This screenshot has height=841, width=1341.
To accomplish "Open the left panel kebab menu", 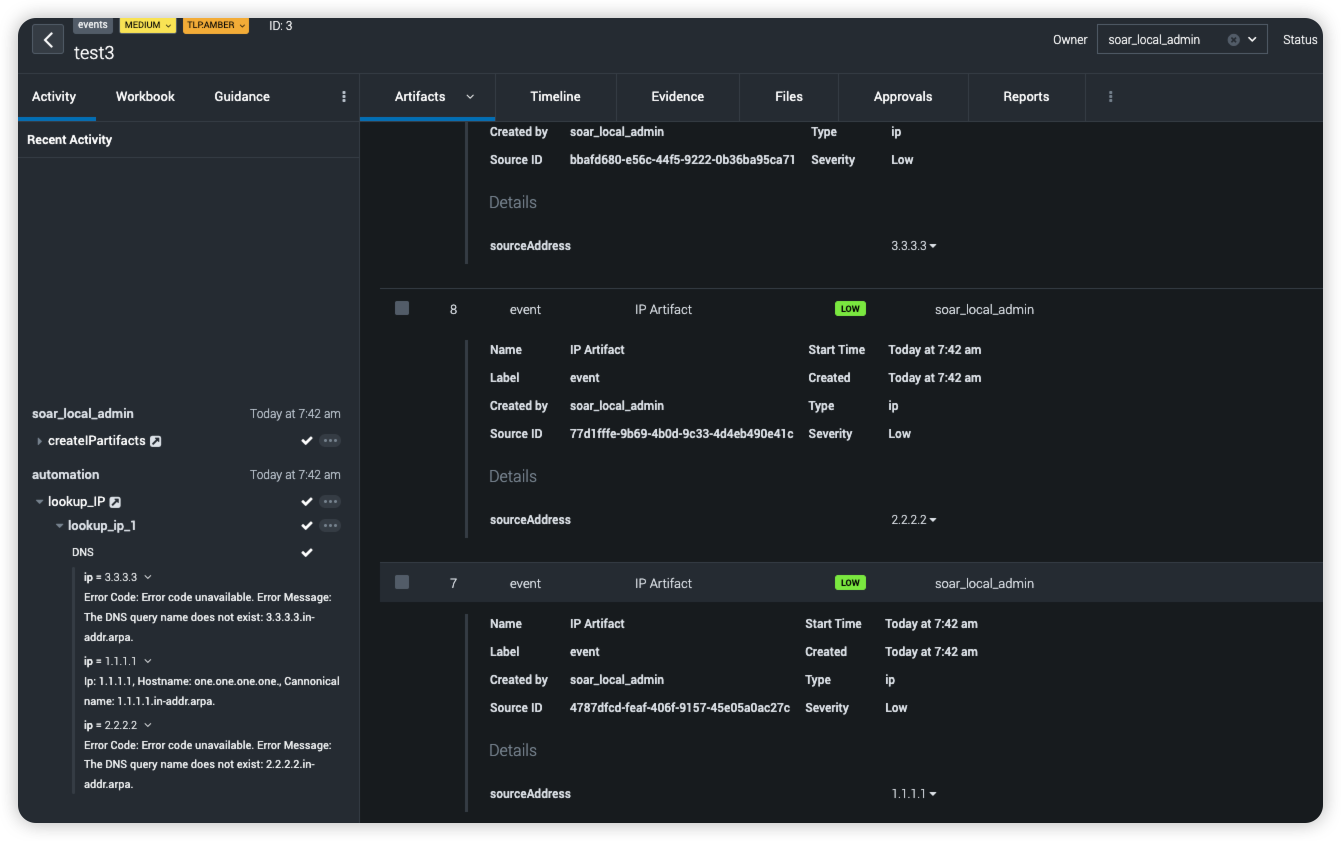I will pos(344,97).
